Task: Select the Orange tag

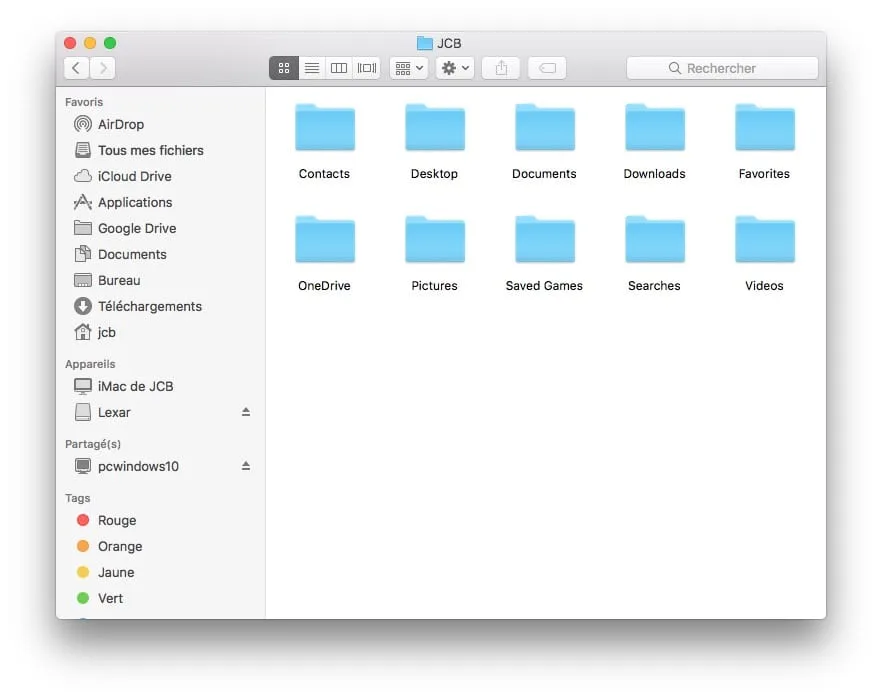Action: coord(160,546)
